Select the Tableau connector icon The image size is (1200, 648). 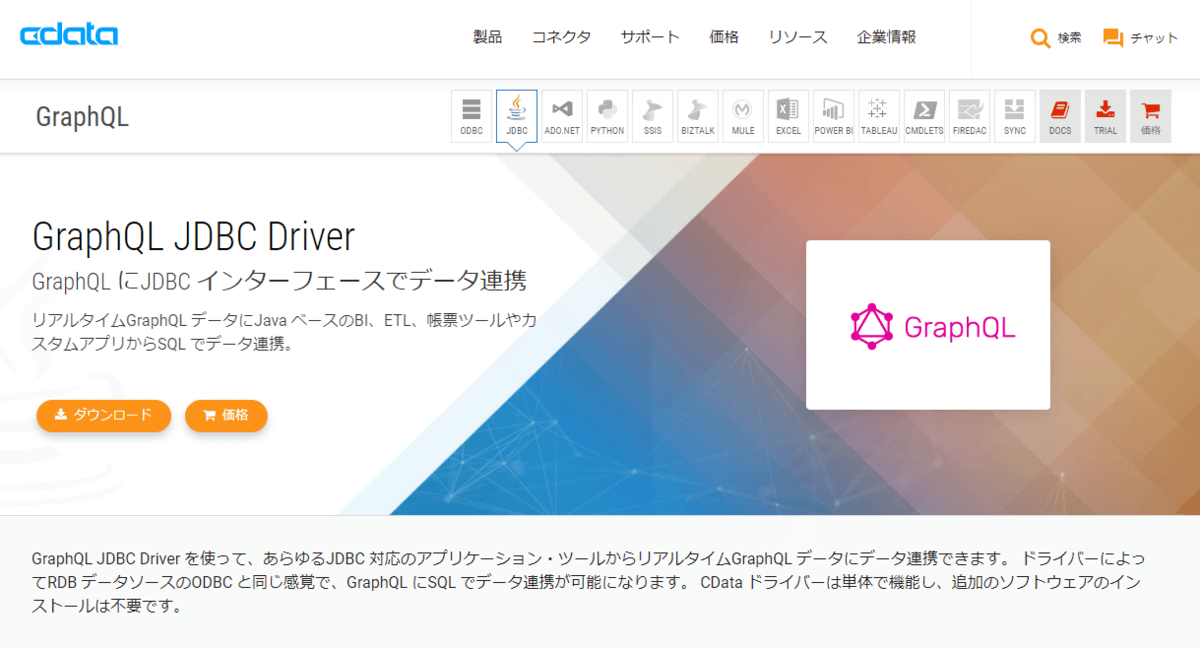click(x=879, y=116)
